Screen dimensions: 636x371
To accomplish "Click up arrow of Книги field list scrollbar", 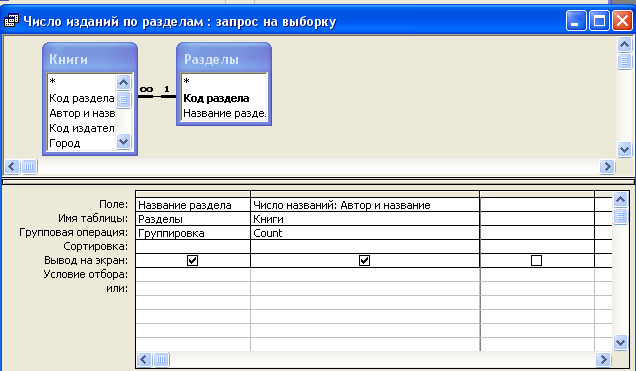I will coord(123,82).
